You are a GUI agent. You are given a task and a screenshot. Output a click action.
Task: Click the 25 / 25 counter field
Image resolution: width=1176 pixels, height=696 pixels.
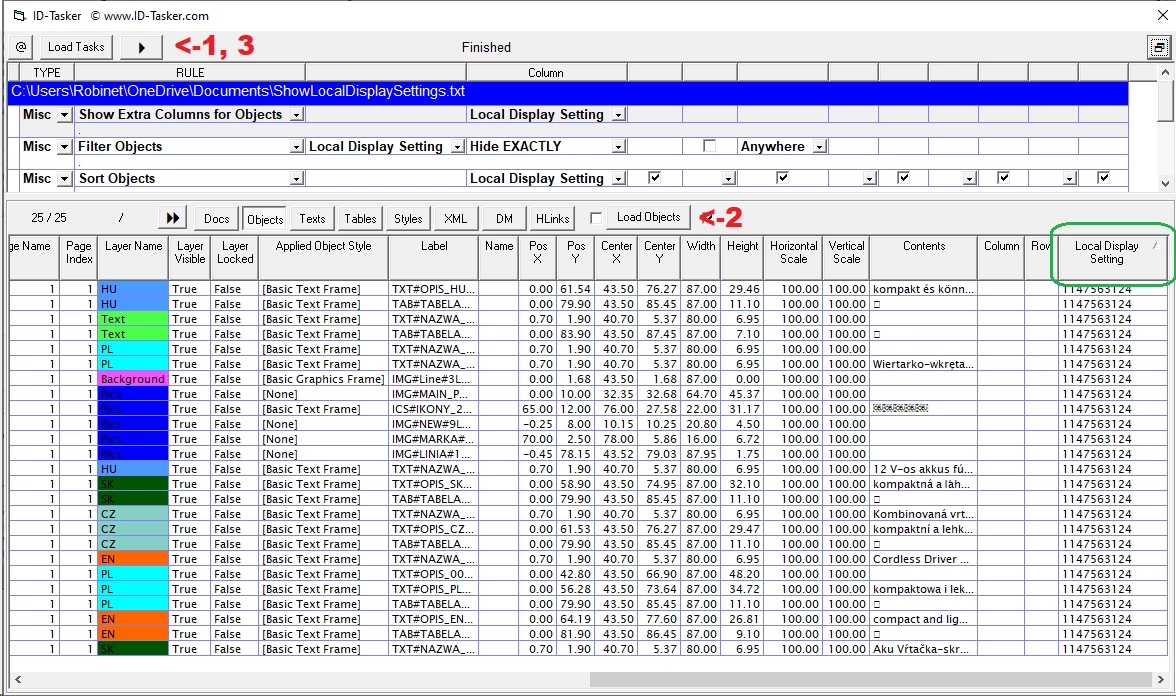coord(49,218)
